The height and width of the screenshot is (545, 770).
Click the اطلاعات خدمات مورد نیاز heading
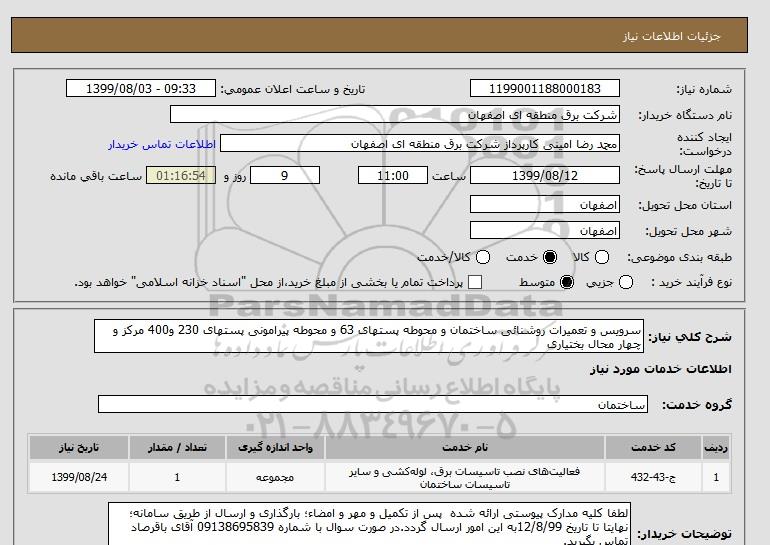click(x=660, y=369)
